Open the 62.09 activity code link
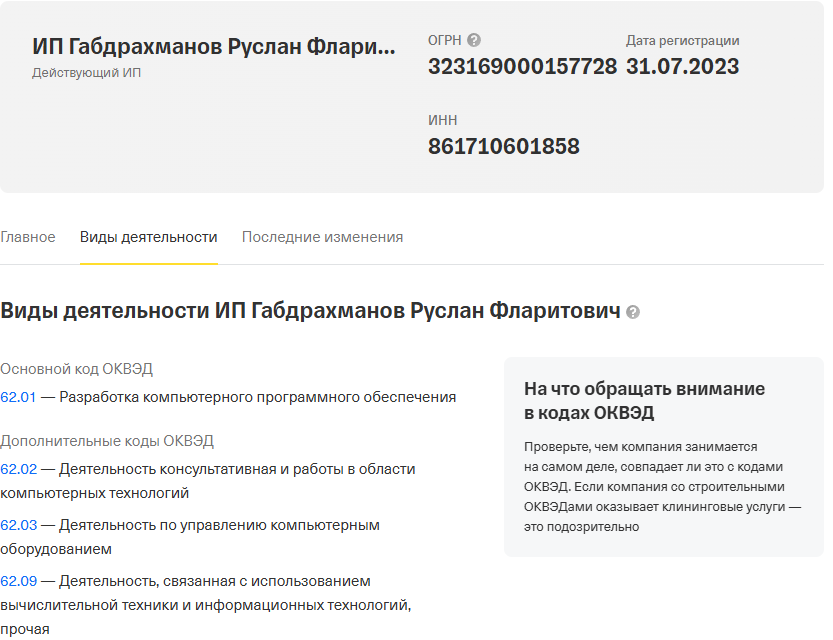Image resolution: width=833 pixels, height=640 pixels. point(18,581)
